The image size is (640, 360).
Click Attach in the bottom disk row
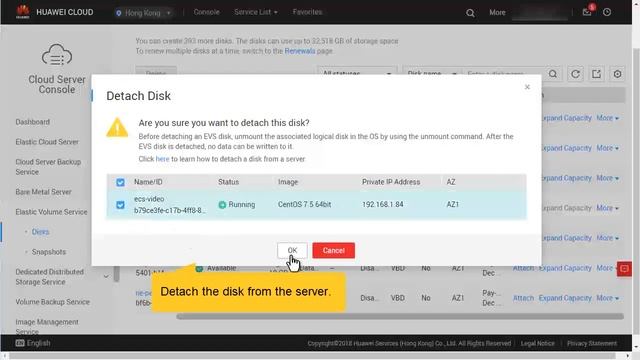523,298
